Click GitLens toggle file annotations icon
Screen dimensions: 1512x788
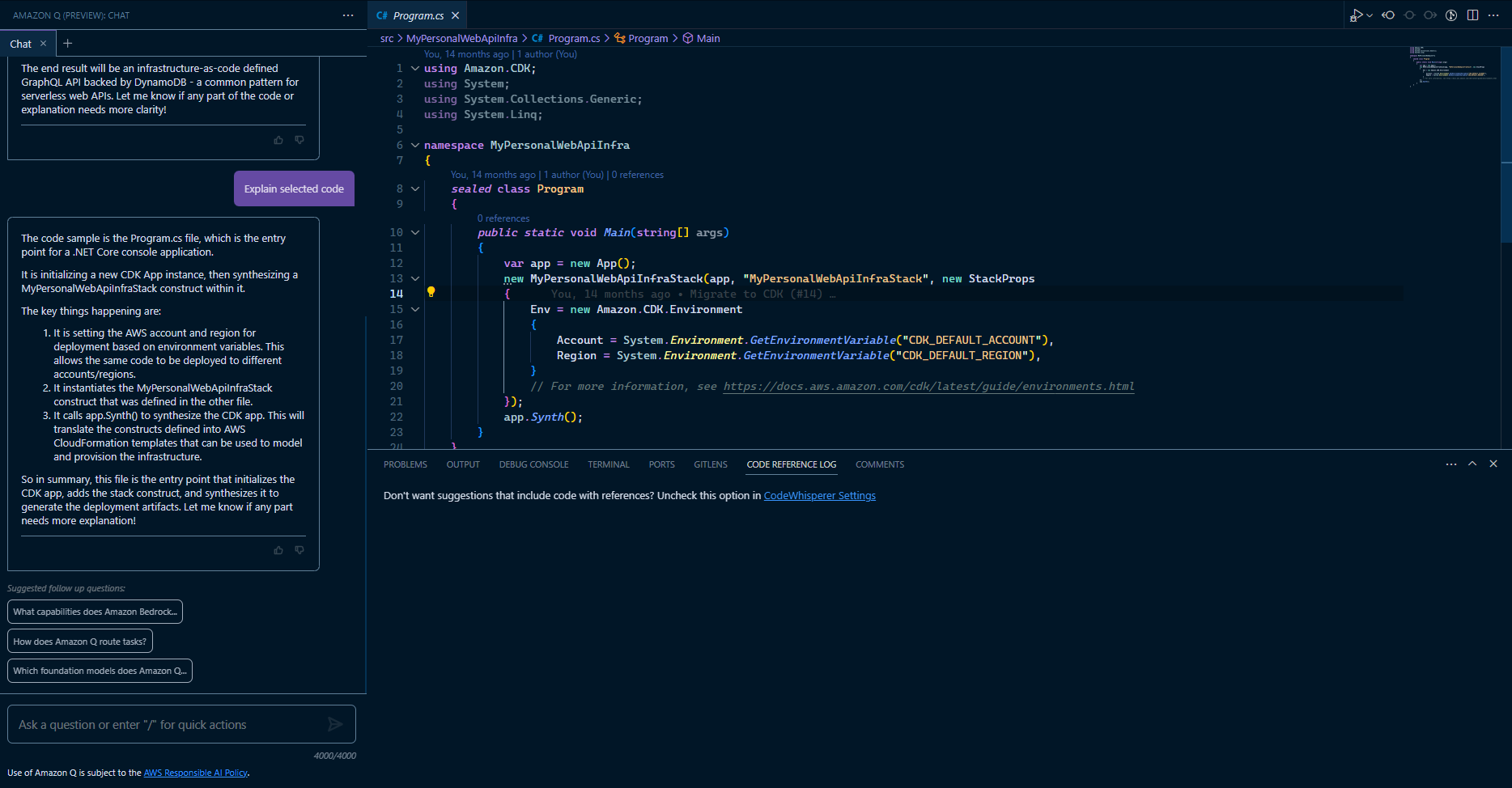(1451, 15)
